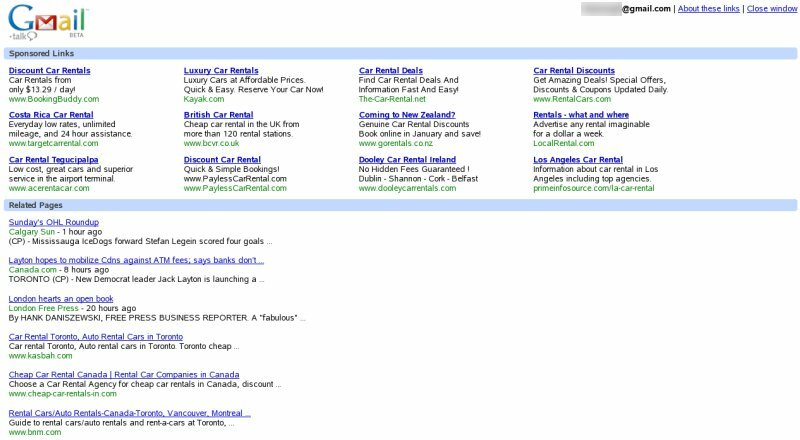Viewport: 800px width, 440px height.
Task: Open the British Car Rental ad
Action: (218, 115)
